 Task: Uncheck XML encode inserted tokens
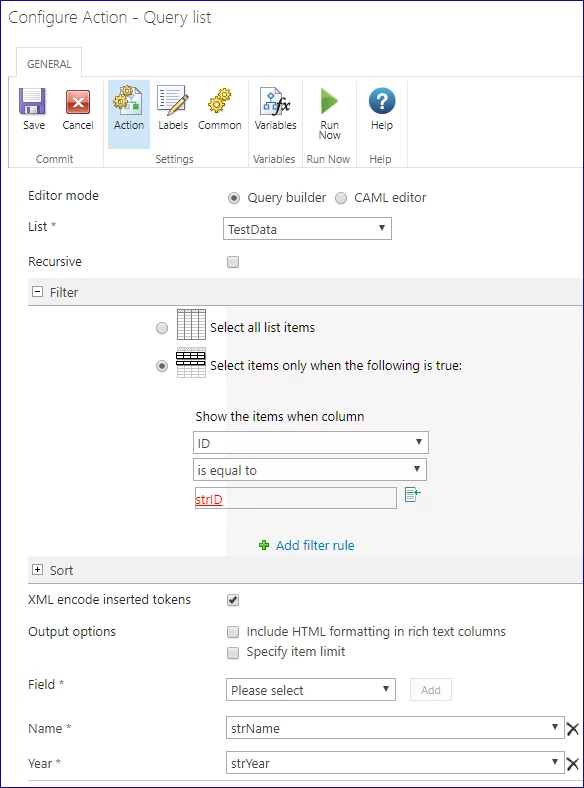(x=233, y=600)
